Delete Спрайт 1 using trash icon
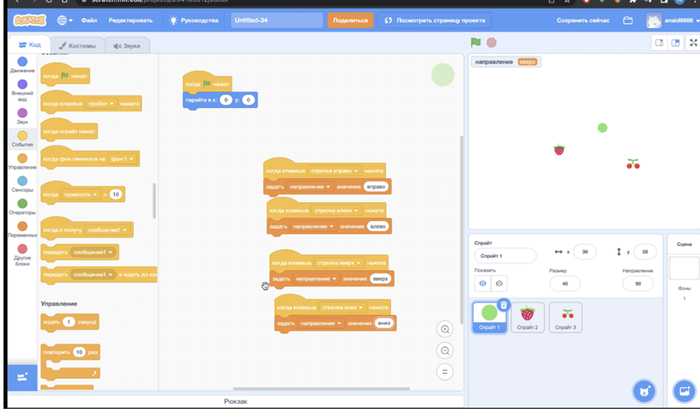The height and width of the screenshot is (410, 700). 502,304
